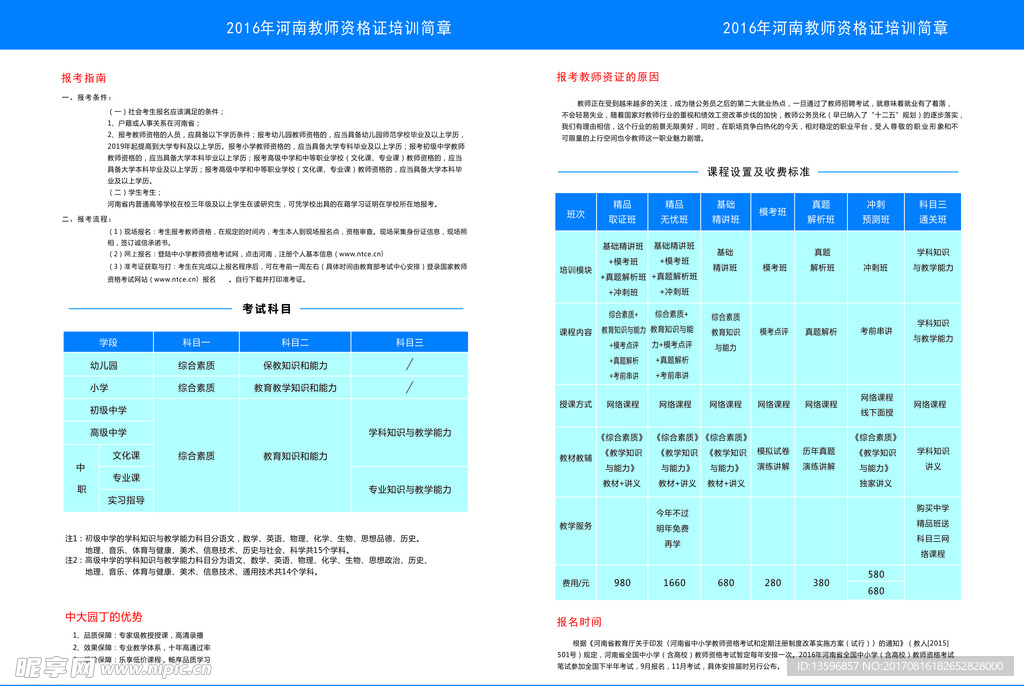Screen dimensions: 1024x686
Task: Click the "科目三通关班" column header
Action: click(933, 212)
